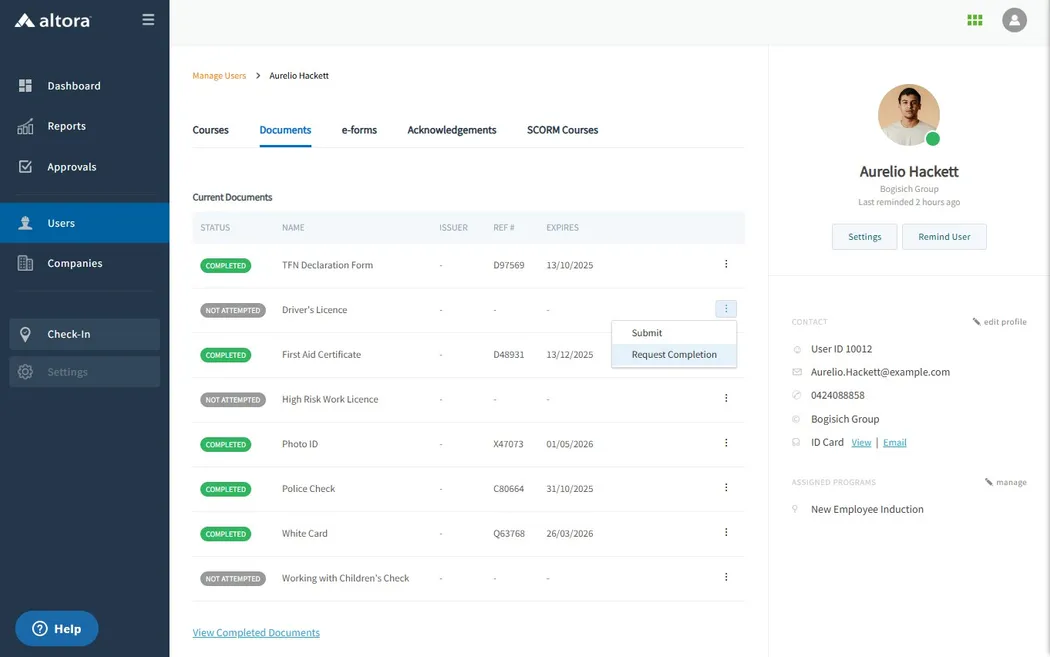1050x657 pixels.
Task: Switch to the SCORM Courses tab
Action: tap(562, 130)
